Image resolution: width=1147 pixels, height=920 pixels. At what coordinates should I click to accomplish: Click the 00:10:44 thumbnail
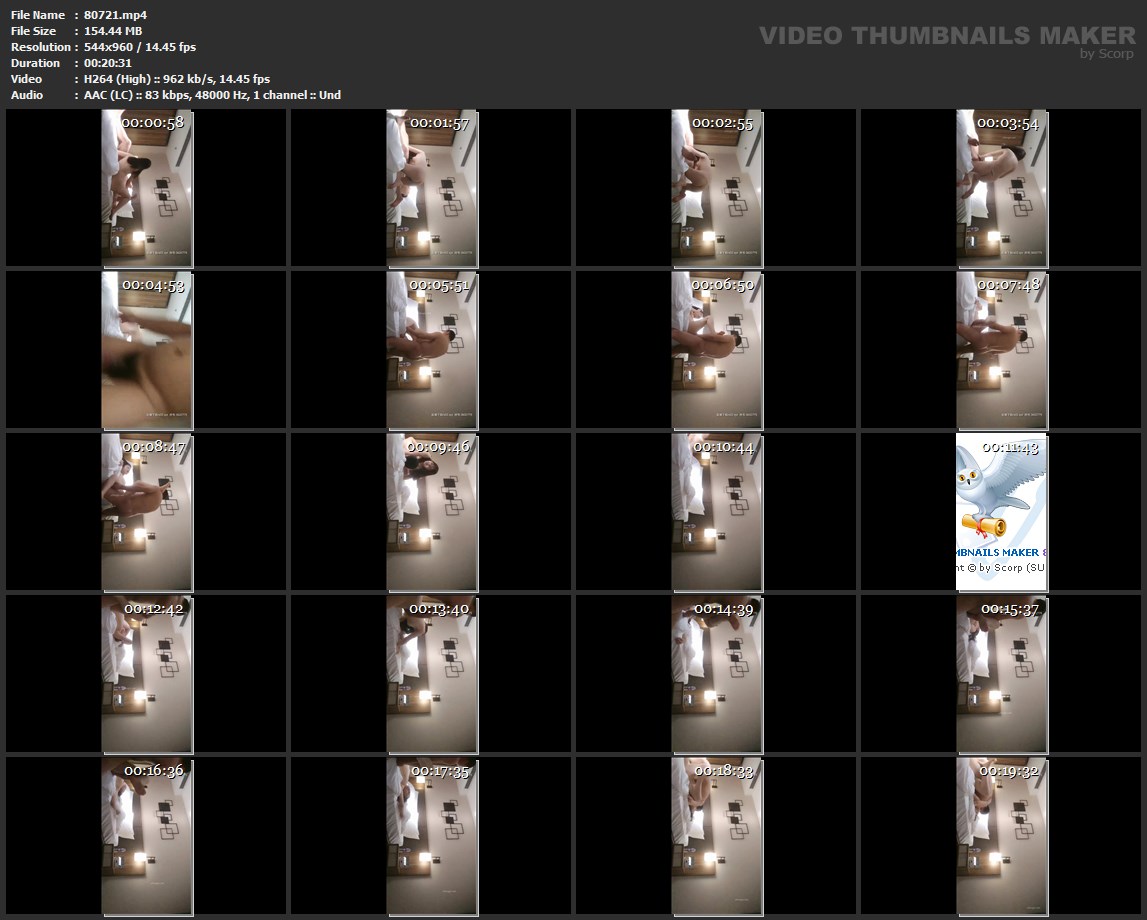(717, 512)
